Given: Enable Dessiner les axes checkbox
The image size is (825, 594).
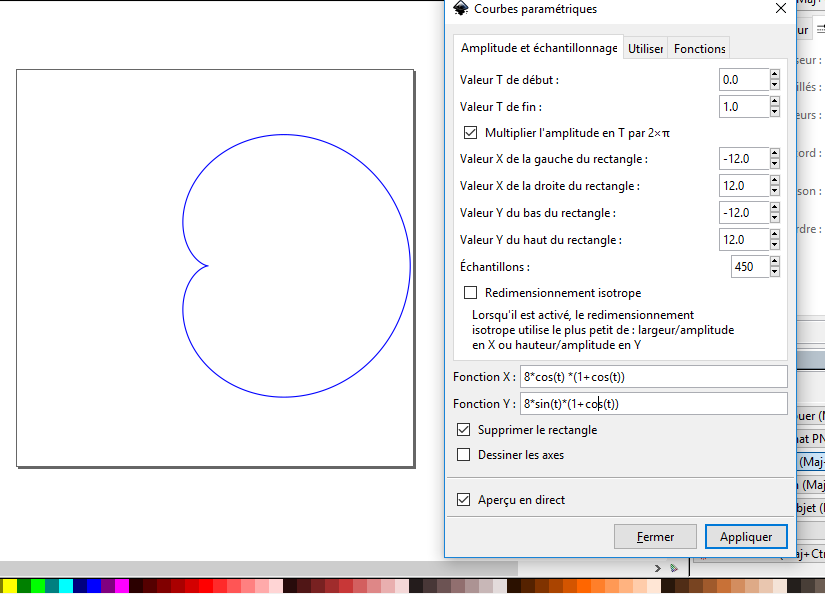Looking at the screenshot, I should [x=464, y=455].
